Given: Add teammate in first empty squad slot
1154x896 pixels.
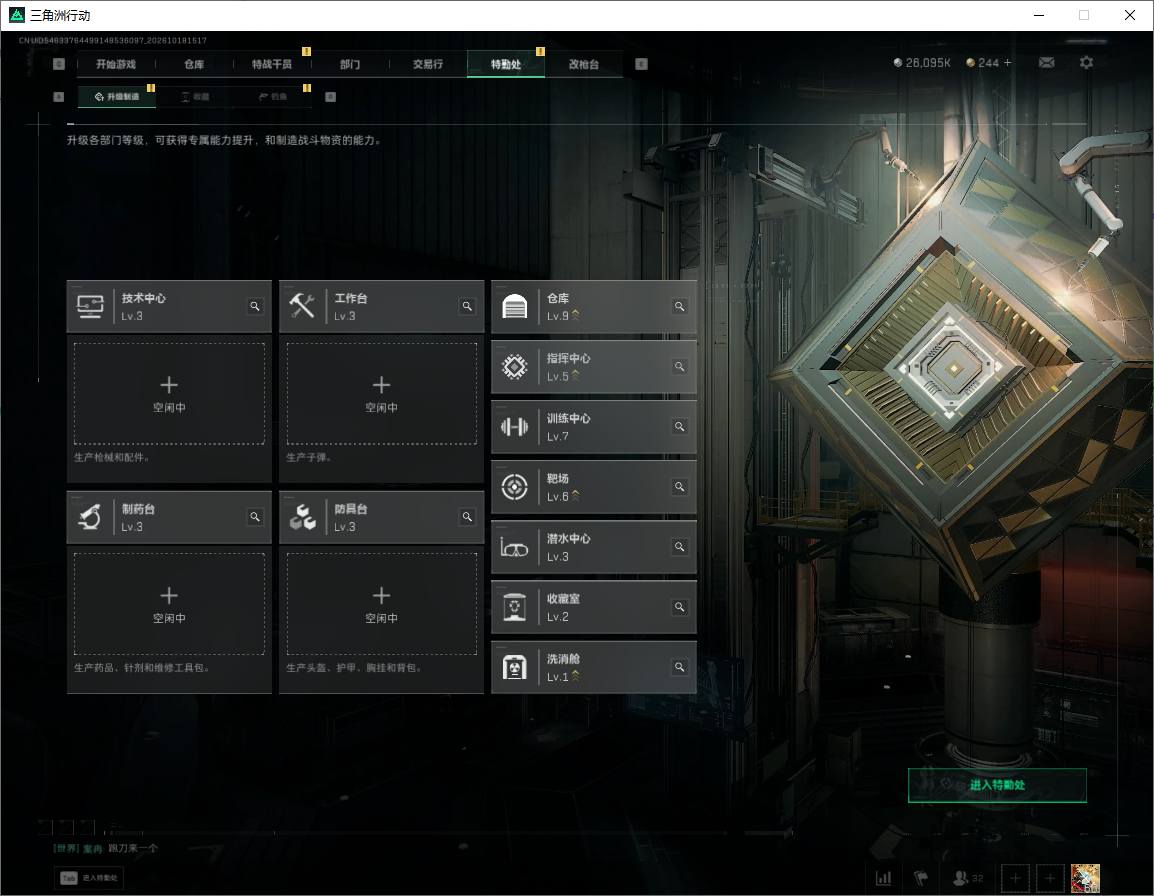Looking at the screenshot, I should pos(1015,878).
